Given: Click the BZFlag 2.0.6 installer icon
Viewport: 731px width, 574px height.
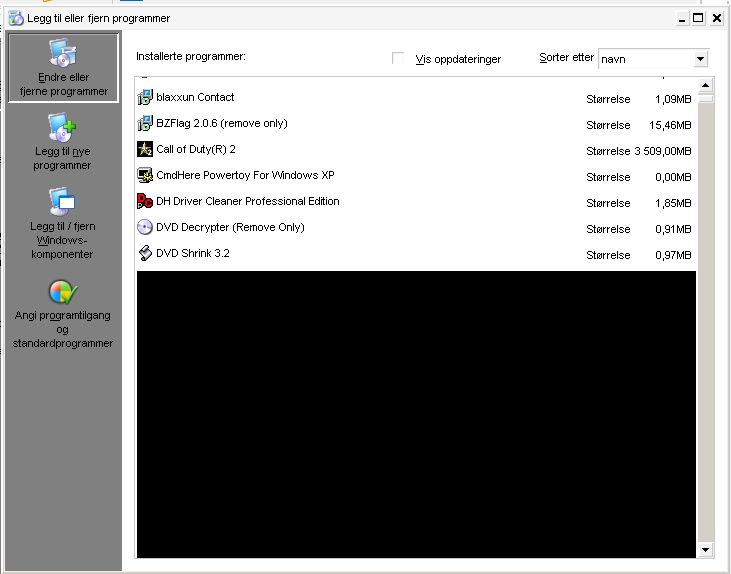Looking at the screenshot, I should coord(145,123).
